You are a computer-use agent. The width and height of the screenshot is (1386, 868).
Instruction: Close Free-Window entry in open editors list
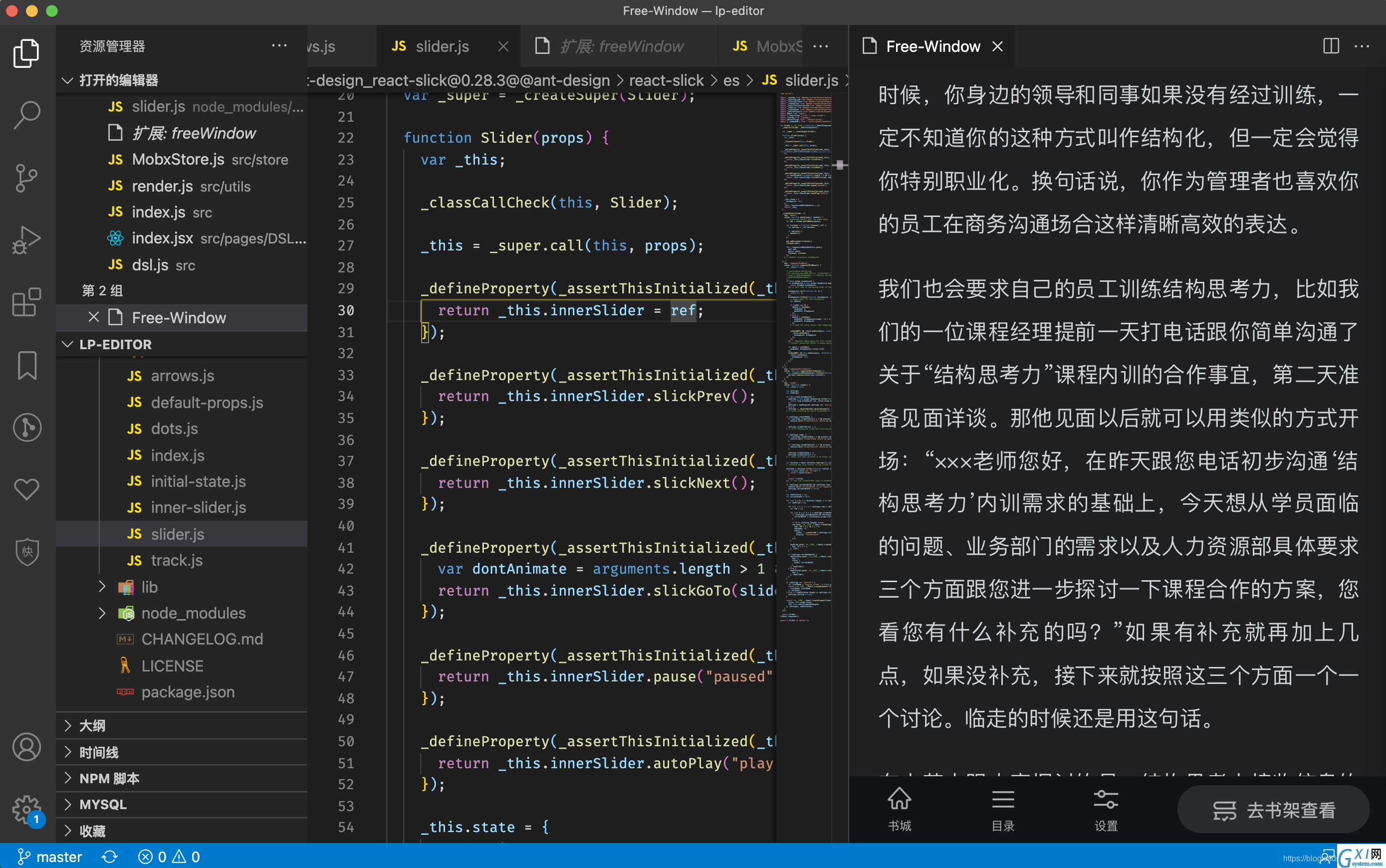(x=94, y=317)
